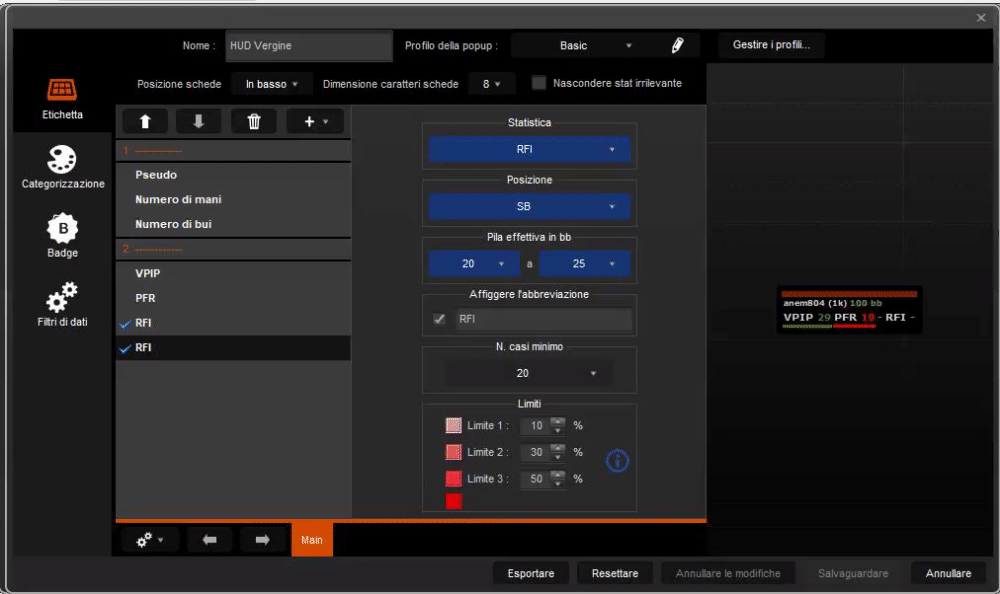Screen dimensions: 1000x594
Task: Close the HUD editor window
Action: (x=981, y=18)
